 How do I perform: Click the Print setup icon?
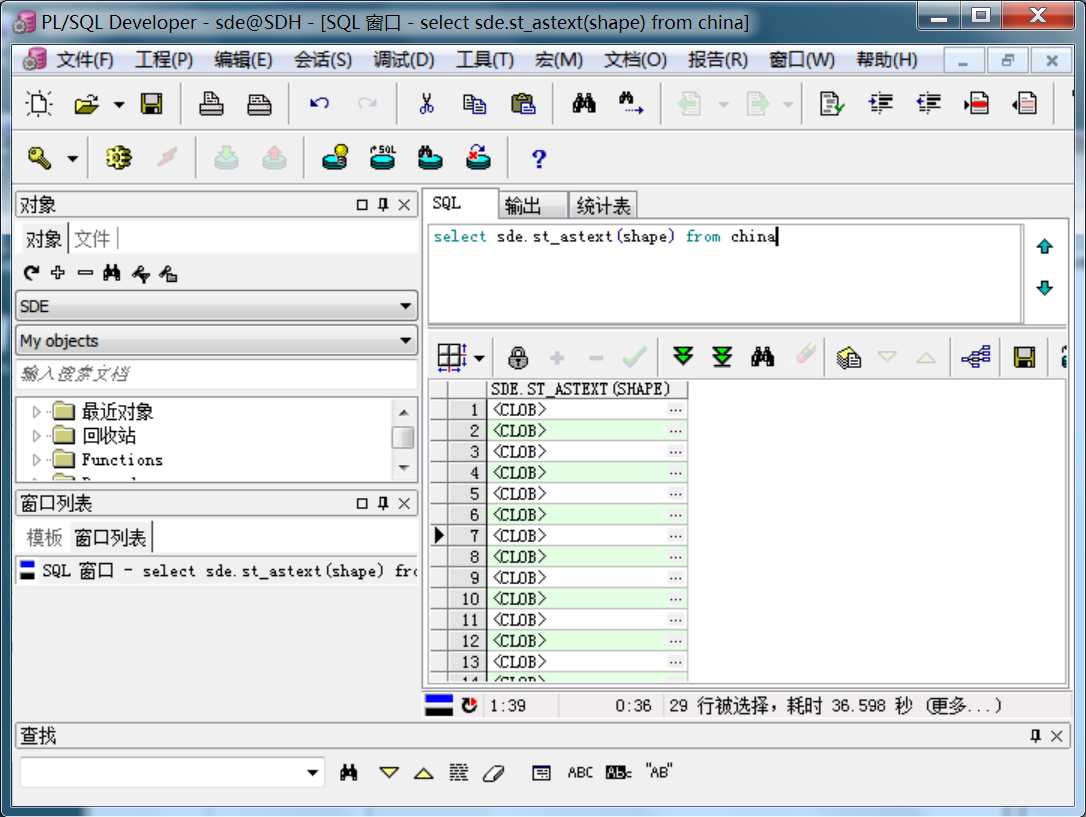(260, 104)
